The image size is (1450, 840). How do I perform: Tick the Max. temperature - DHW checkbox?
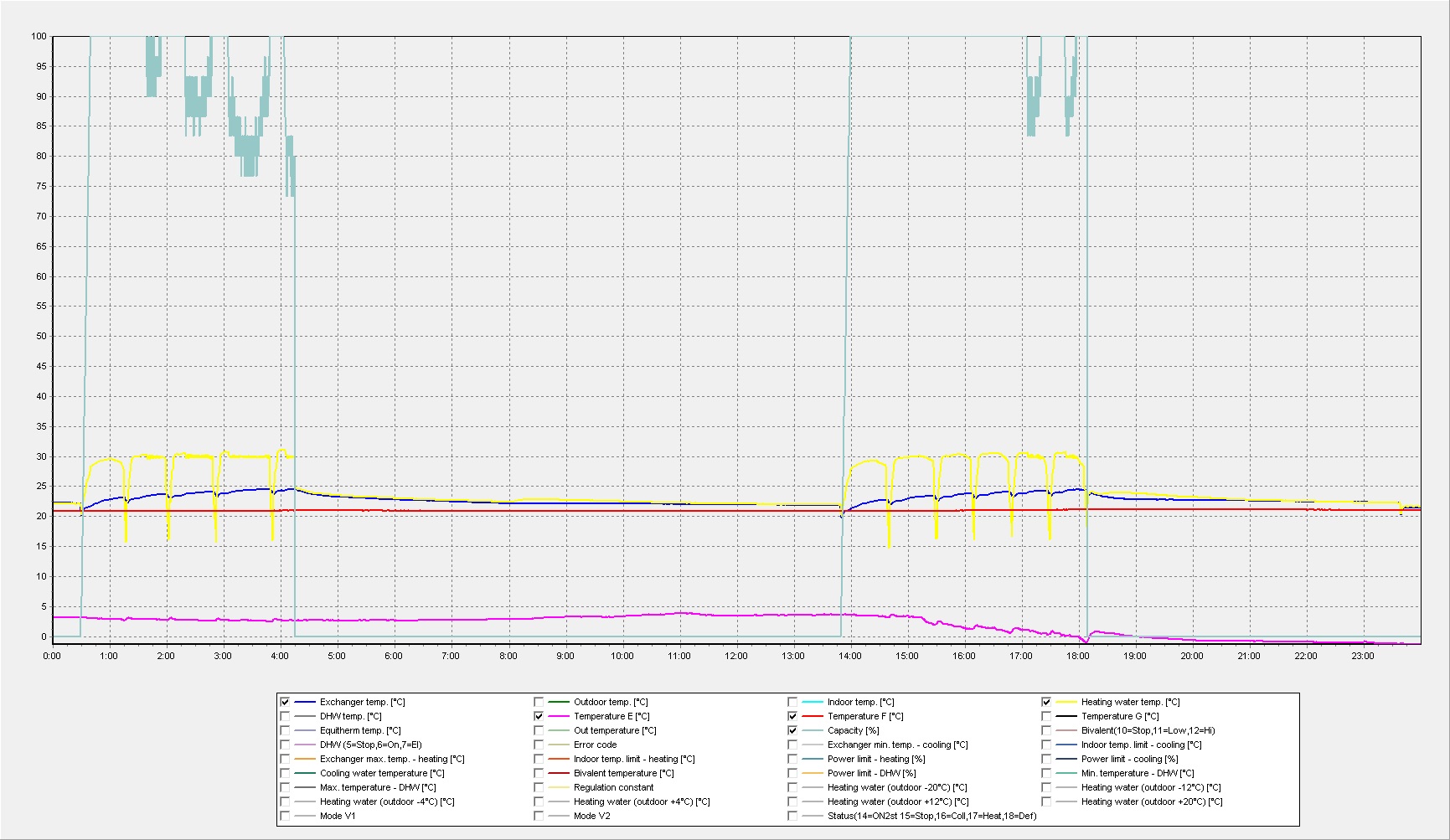tap(285, 787)
